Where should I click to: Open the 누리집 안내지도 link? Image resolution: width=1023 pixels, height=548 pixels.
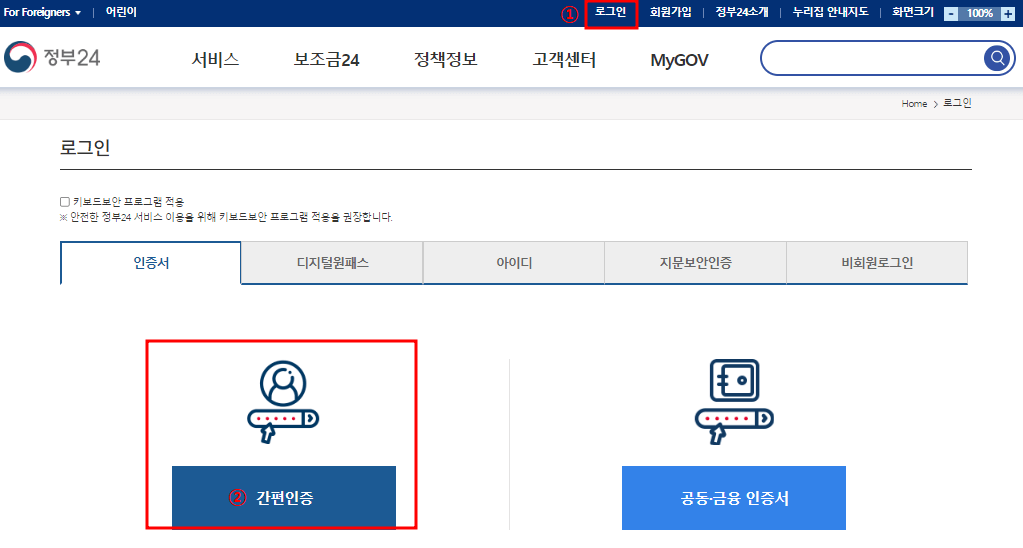coord(831,12)
